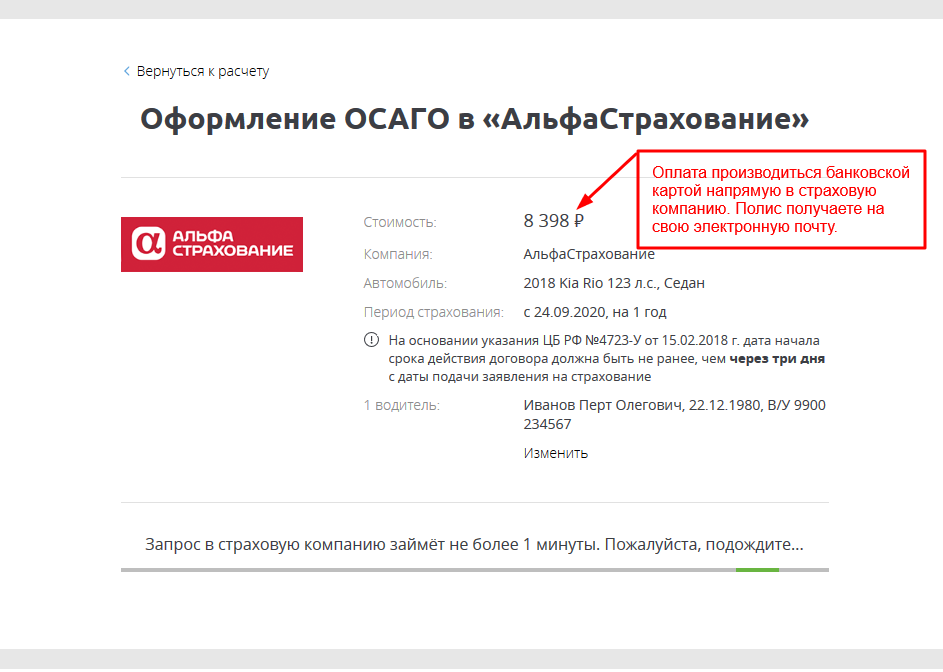Open the 'Вернуться к расчету' link
Viewport: 943px width, 672px height.
[x=203, y=71]
